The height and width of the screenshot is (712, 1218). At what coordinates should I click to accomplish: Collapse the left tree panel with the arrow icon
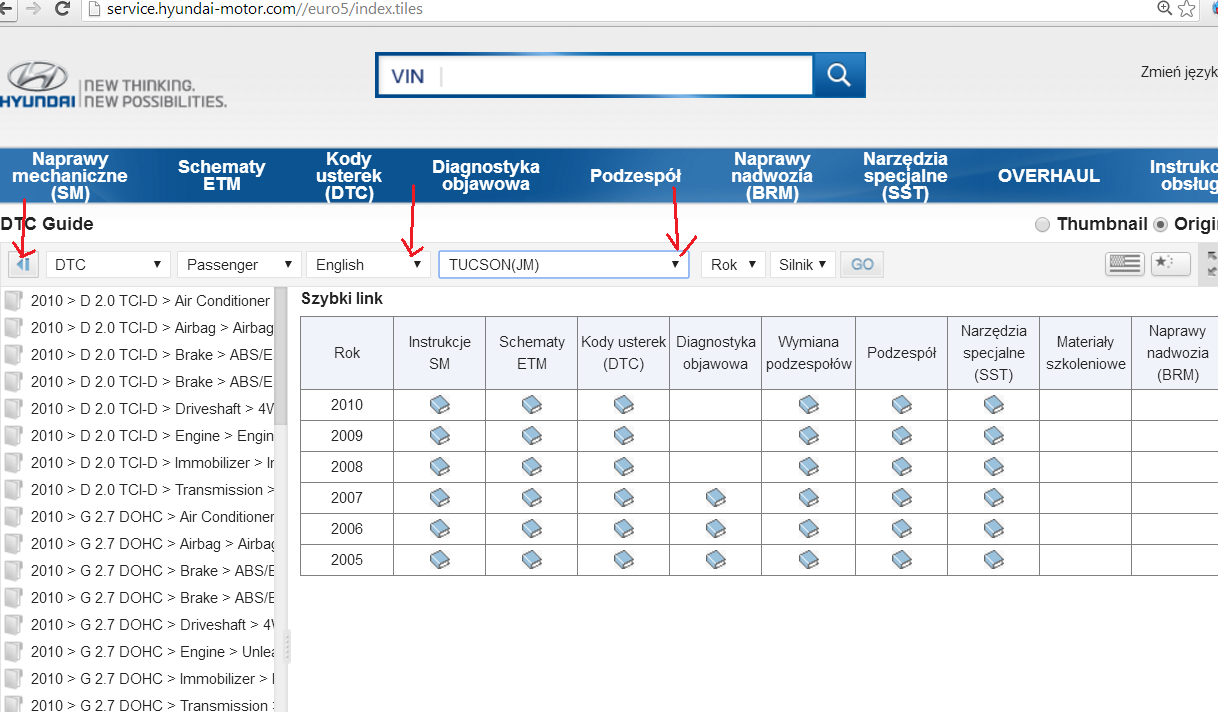pos(23,264)
